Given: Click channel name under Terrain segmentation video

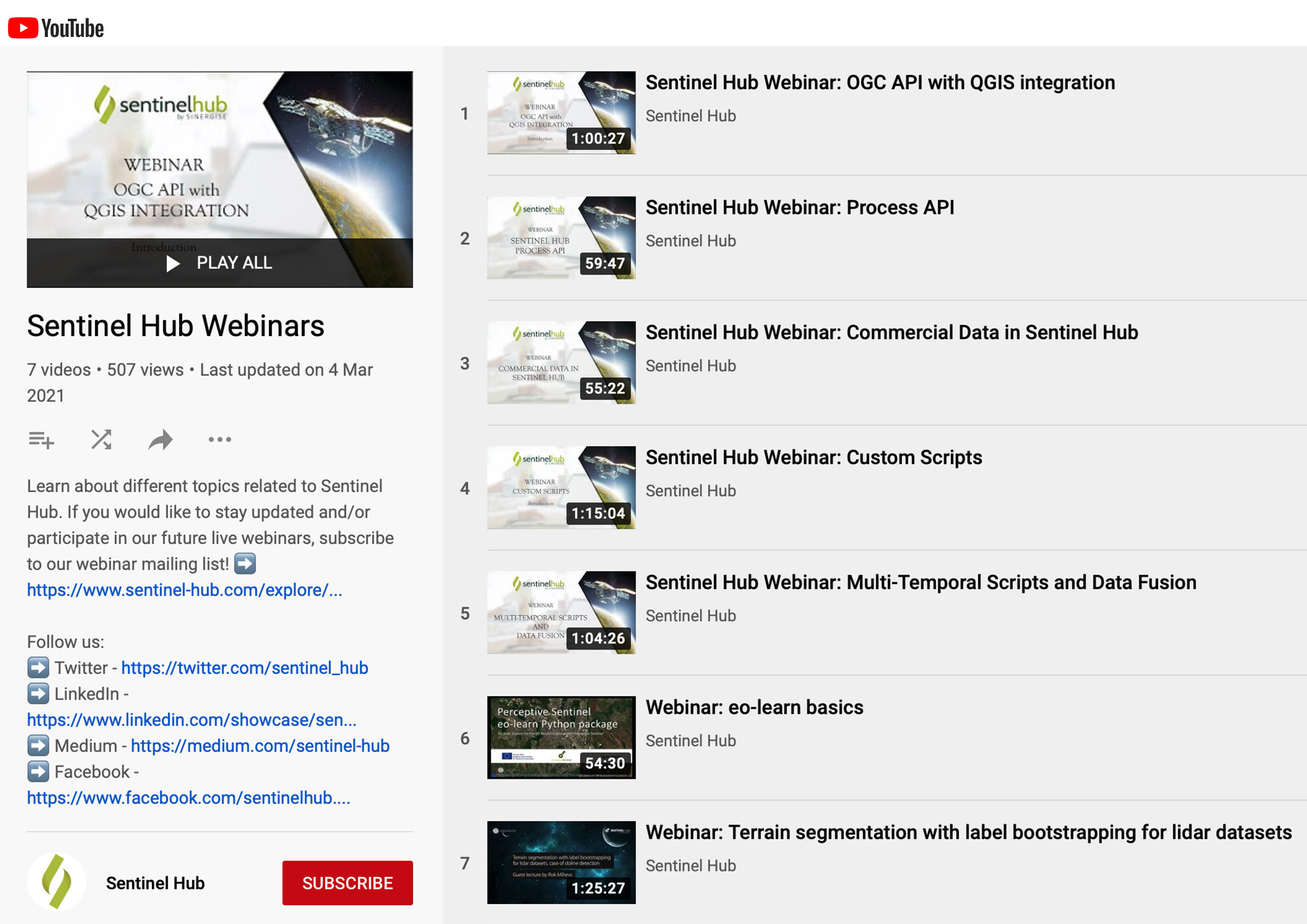Looking at the screenshot, I should (x=690, y=865).
